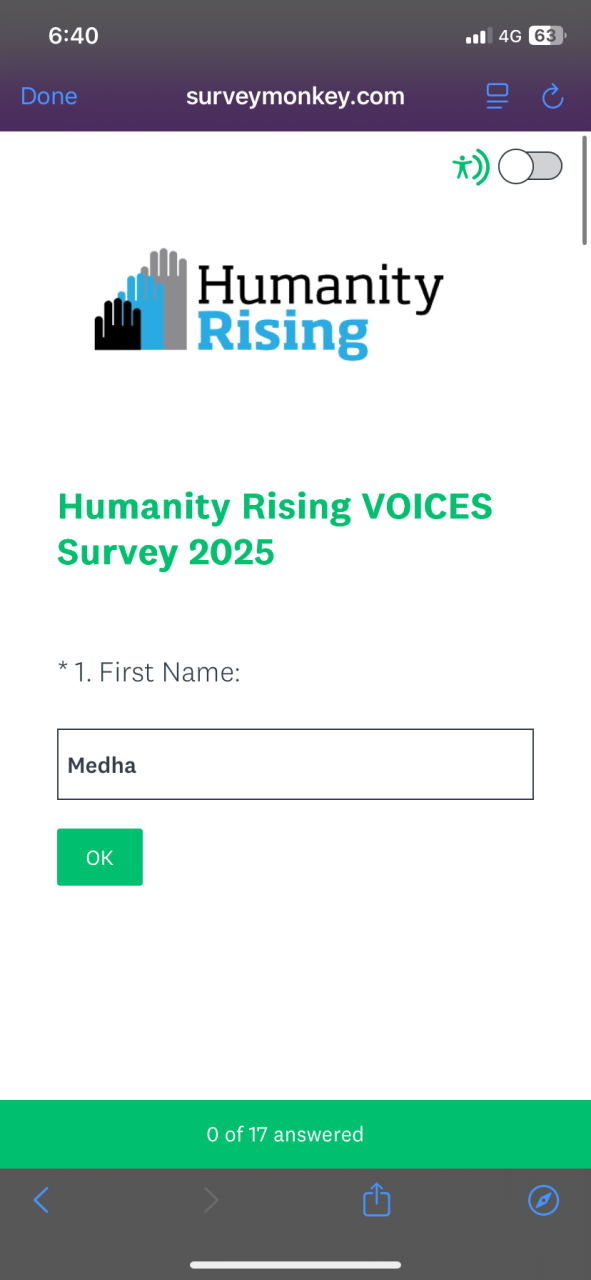Screen dimensions: 591x1280
Task: Open the share sheet icon
Action: click(x=376, y=1198)
